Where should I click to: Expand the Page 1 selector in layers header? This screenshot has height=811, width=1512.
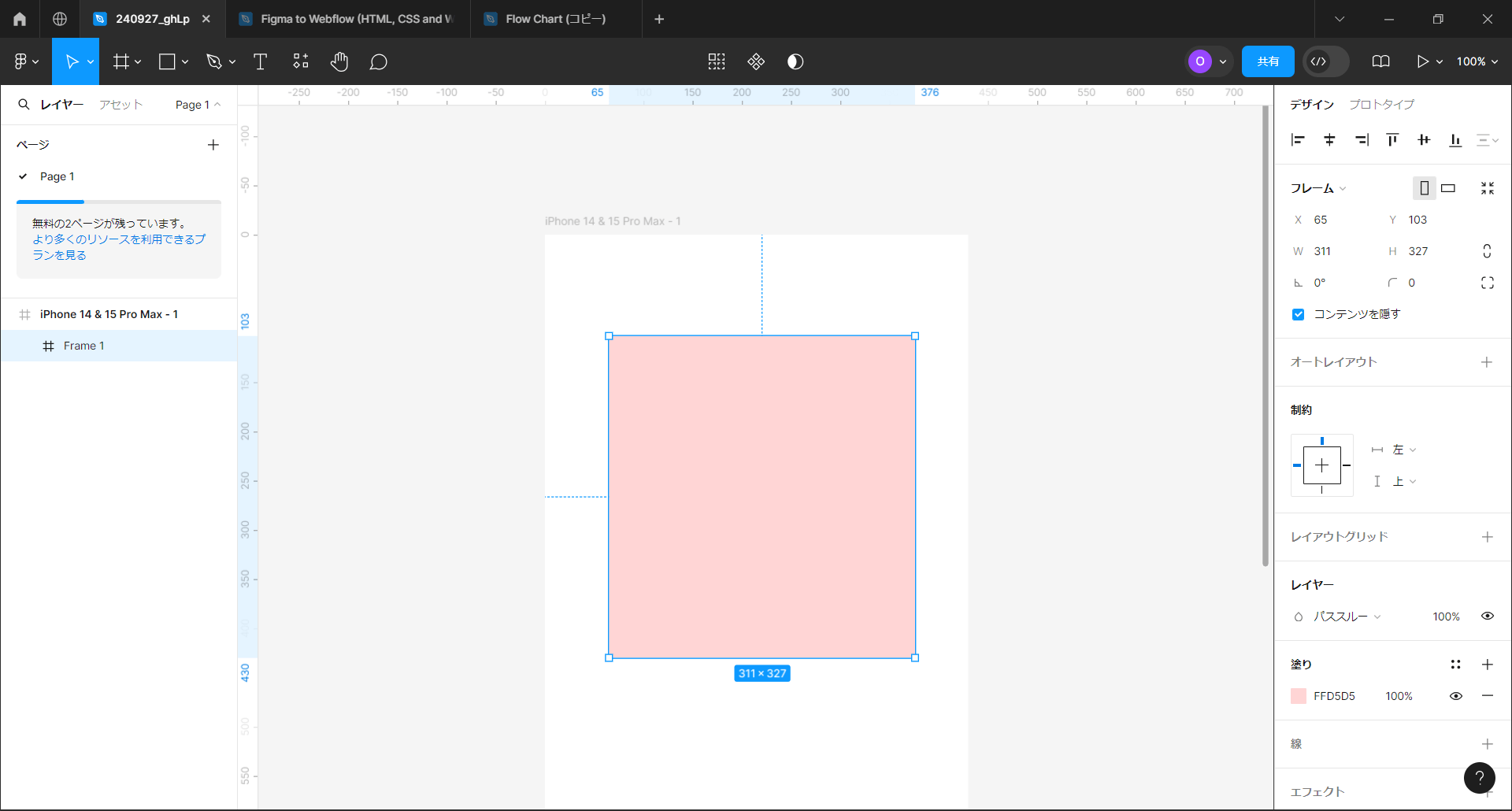[198, 105]
